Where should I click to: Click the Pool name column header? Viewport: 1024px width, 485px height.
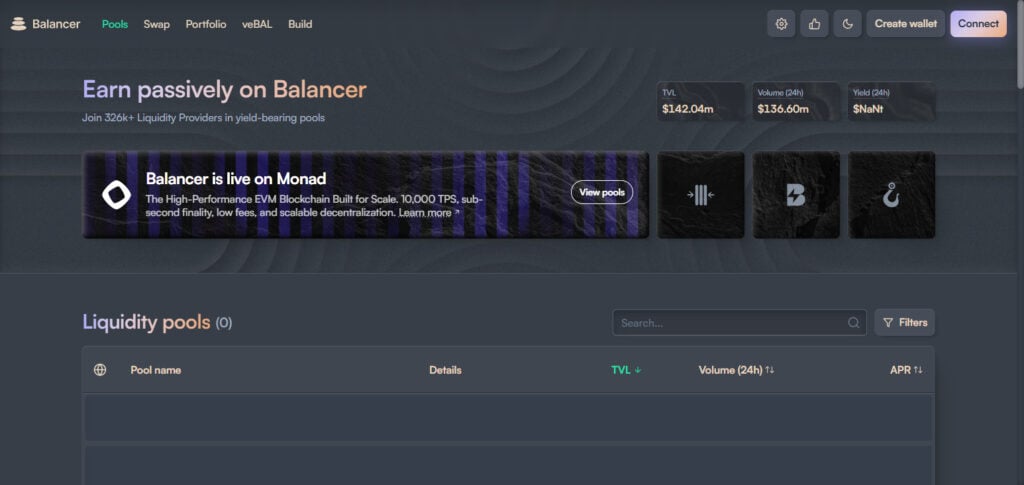[x=155, y=370]
